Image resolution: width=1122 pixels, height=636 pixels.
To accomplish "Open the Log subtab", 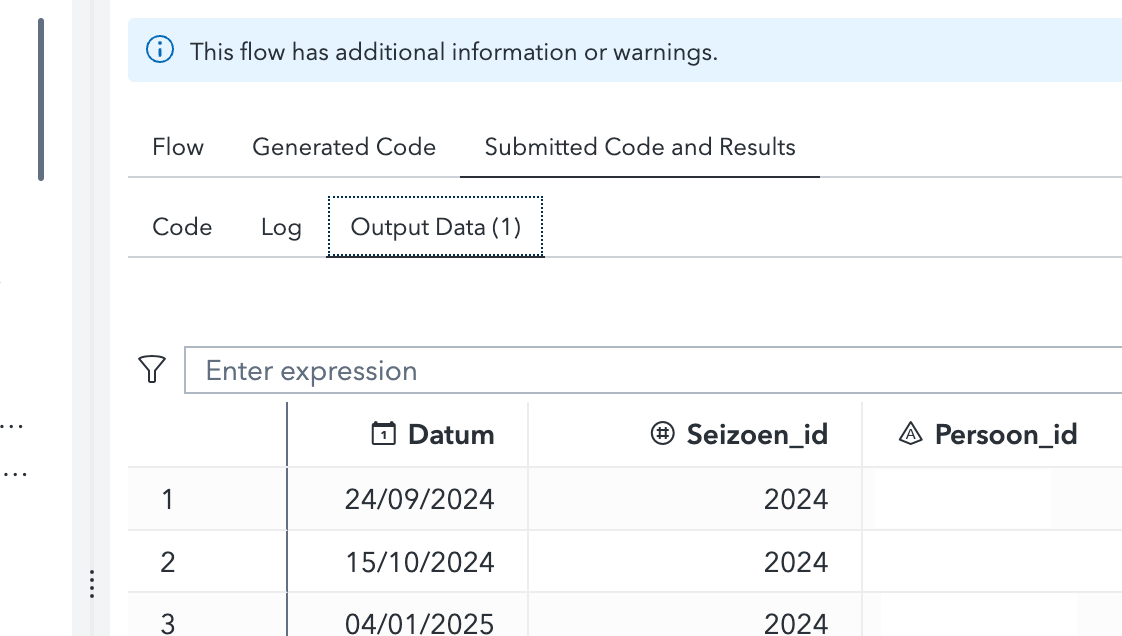I will coord(280,227).
